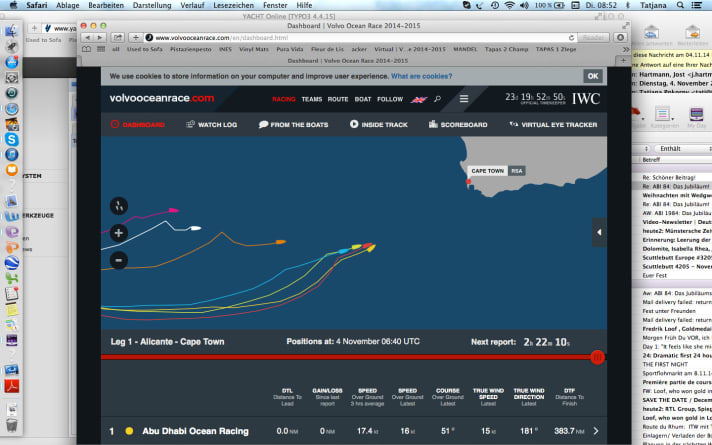
Task: Click Abu Dhabi Ocean Racing team name
Action: pos(195,431)
